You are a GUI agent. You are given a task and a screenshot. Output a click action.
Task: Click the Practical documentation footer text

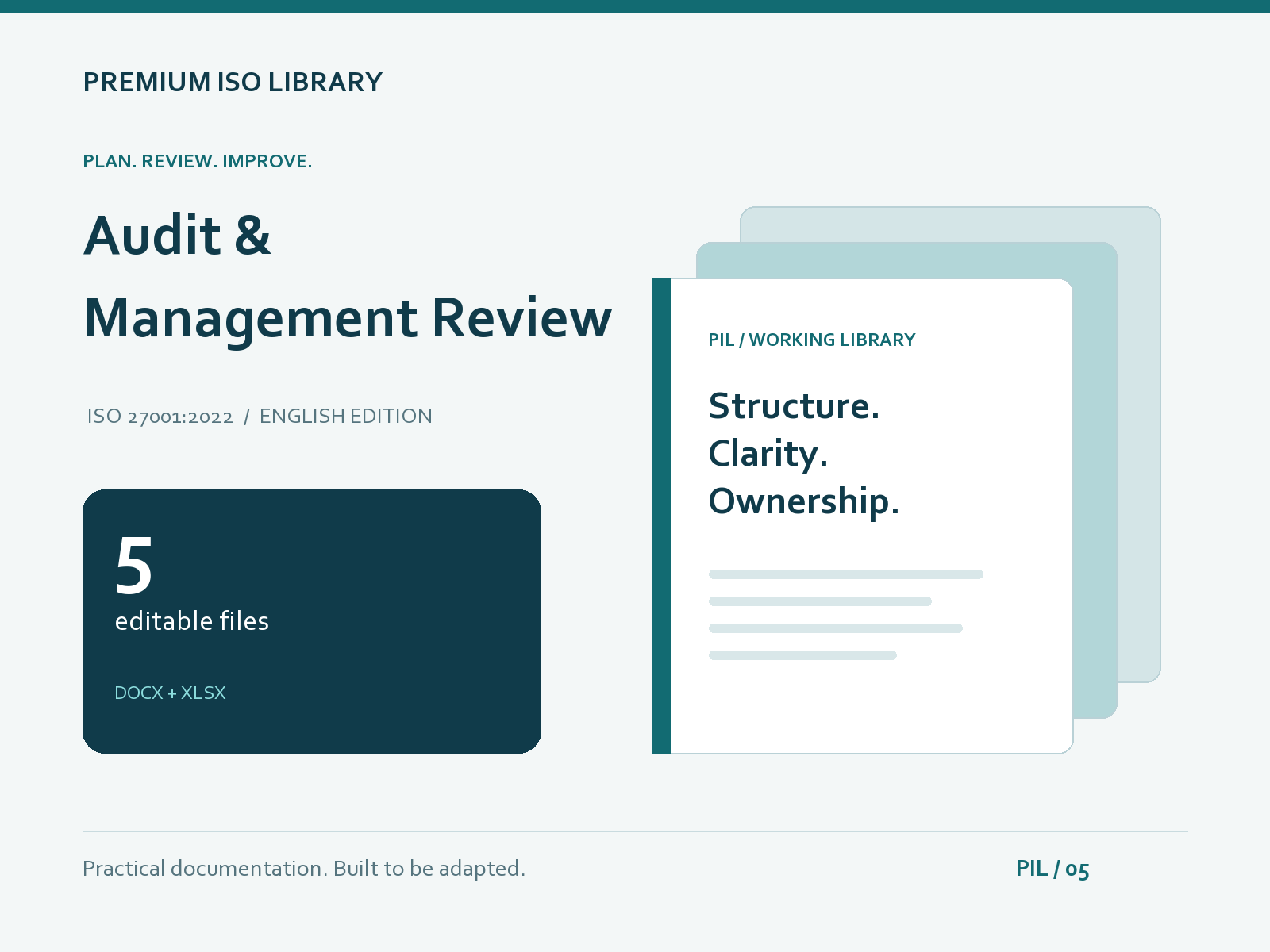pyautogui.click(x=304, y=869)
